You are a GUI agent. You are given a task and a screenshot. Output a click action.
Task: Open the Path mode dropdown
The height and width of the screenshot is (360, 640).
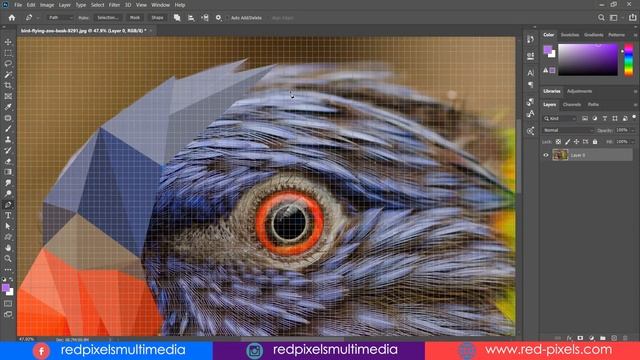tap(60, 18)
